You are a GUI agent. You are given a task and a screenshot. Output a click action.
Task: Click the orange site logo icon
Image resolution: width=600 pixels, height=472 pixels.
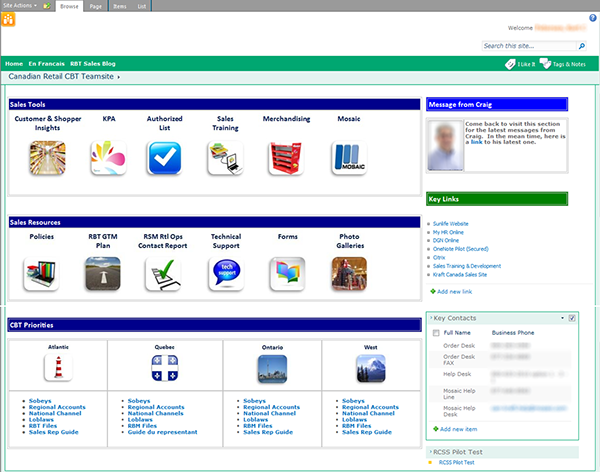[x=8, y=19]
